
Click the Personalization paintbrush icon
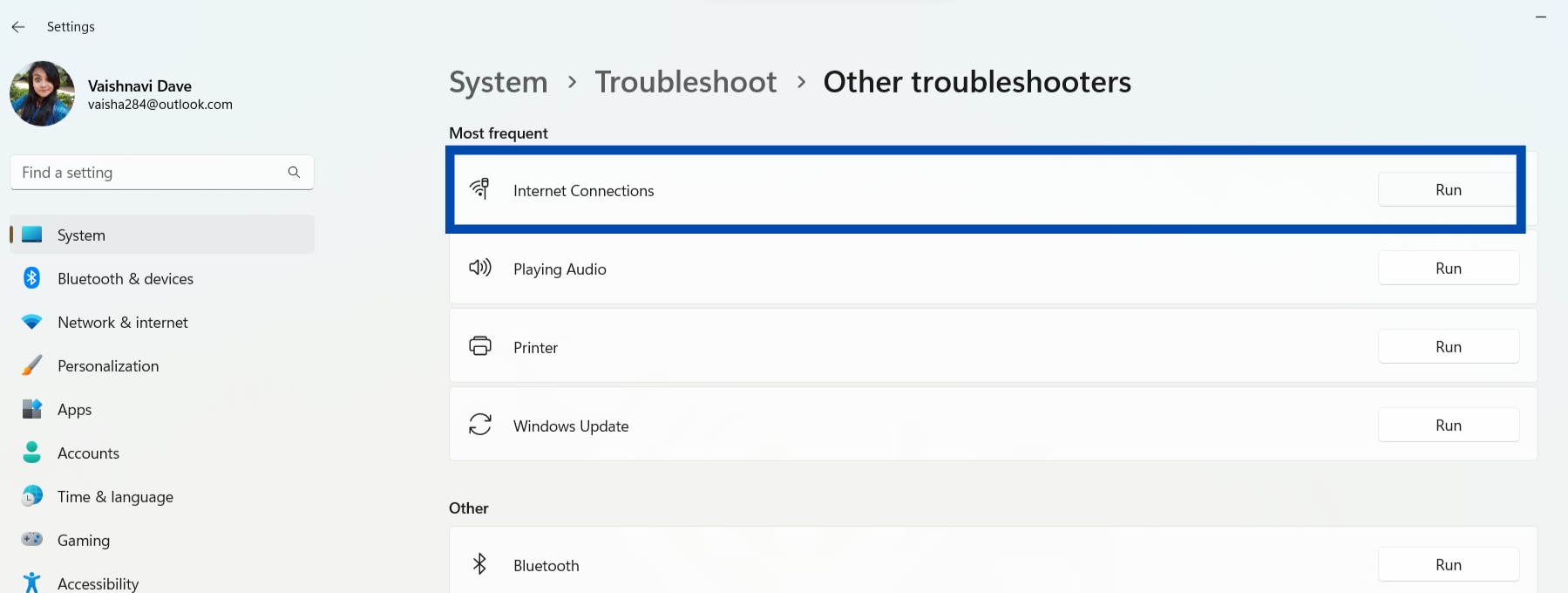pyautogui.click(x=32, y=365)
